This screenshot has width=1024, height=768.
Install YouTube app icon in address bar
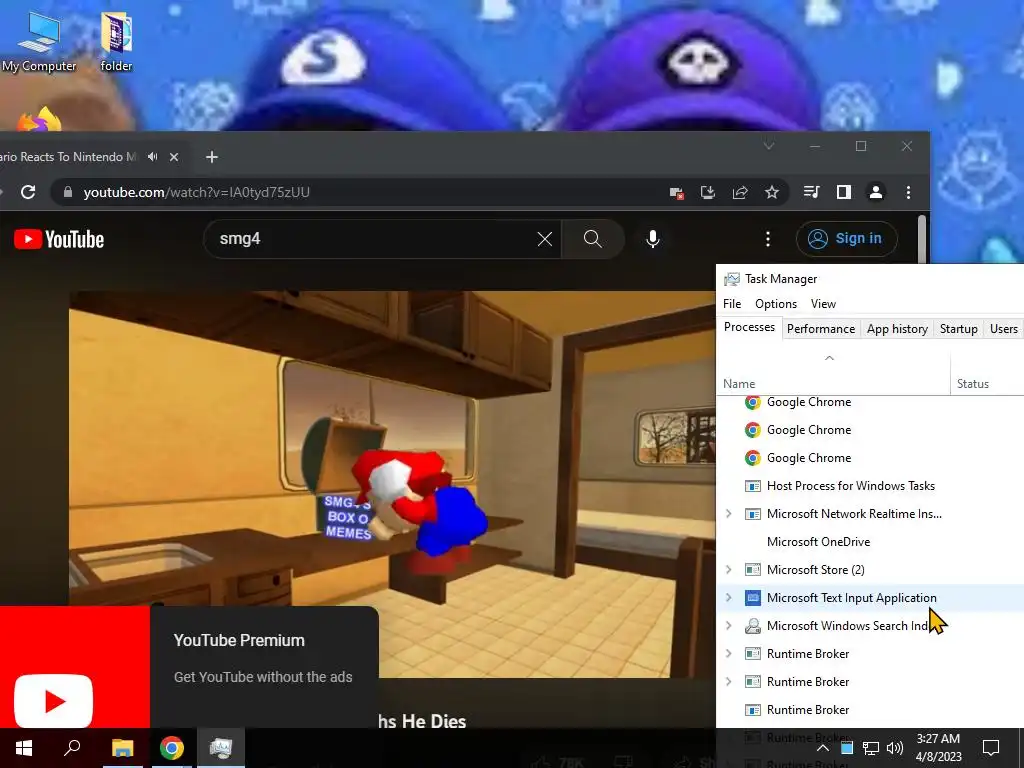(x=708, y=192)
